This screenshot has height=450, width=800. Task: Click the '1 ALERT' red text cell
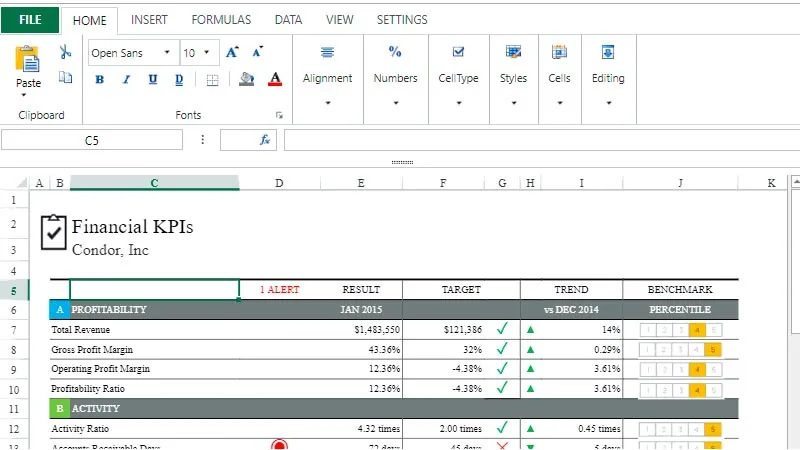tap(280, 289)
